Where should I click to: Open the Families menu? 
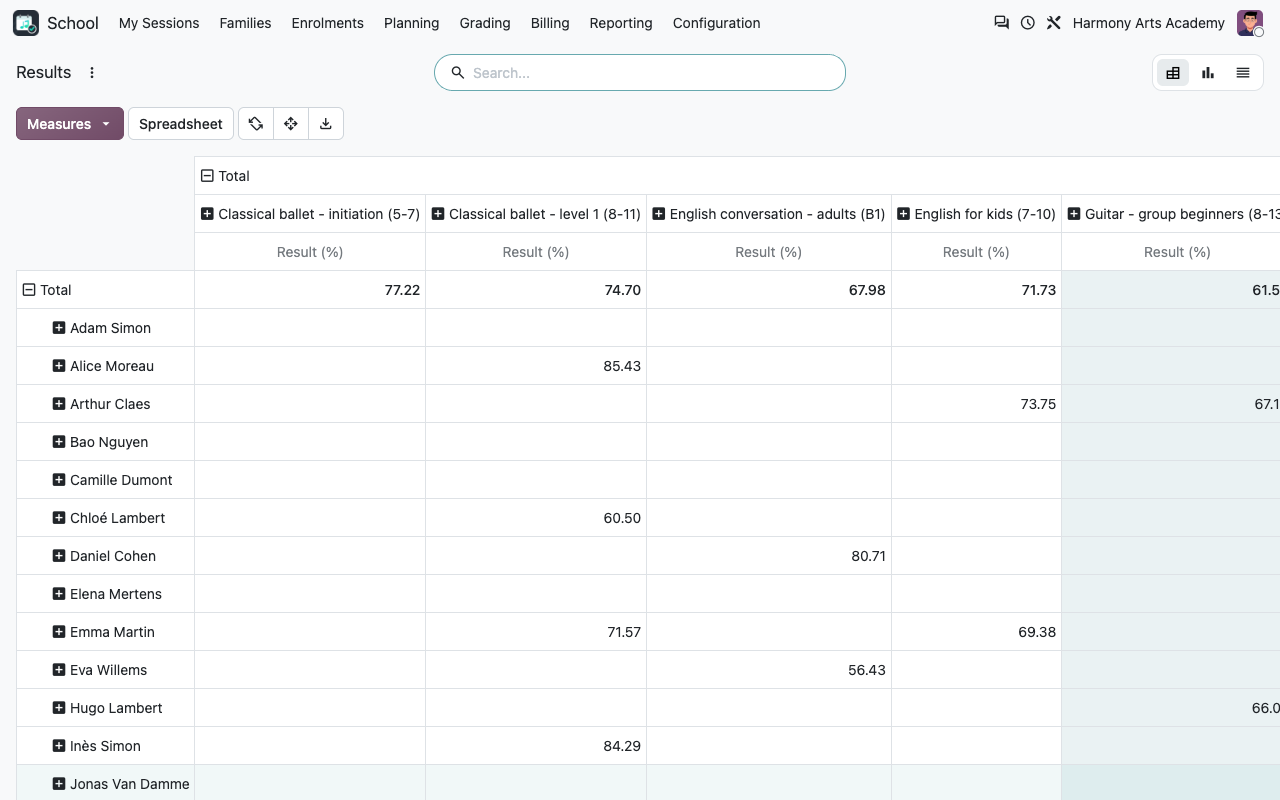(x=245, y=23)
